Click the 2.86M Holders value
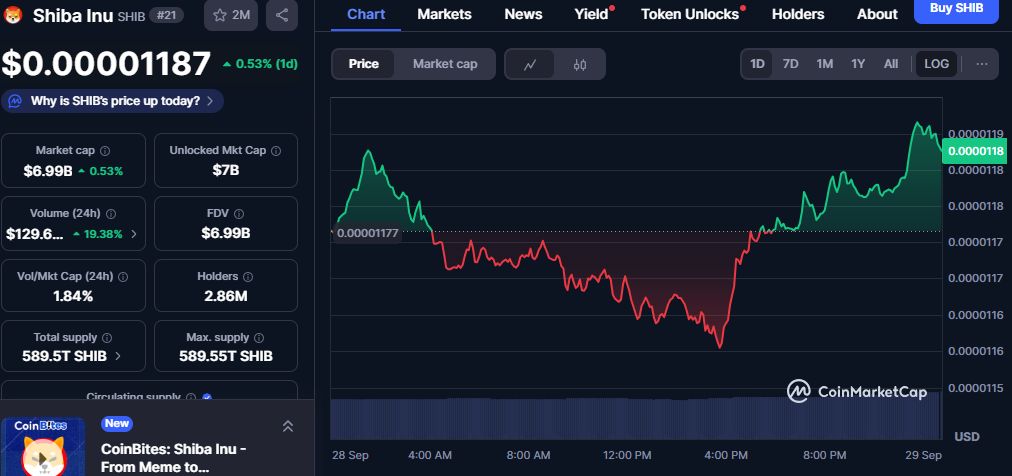Viewport: 1012px width, 476px height. [226, 297]
